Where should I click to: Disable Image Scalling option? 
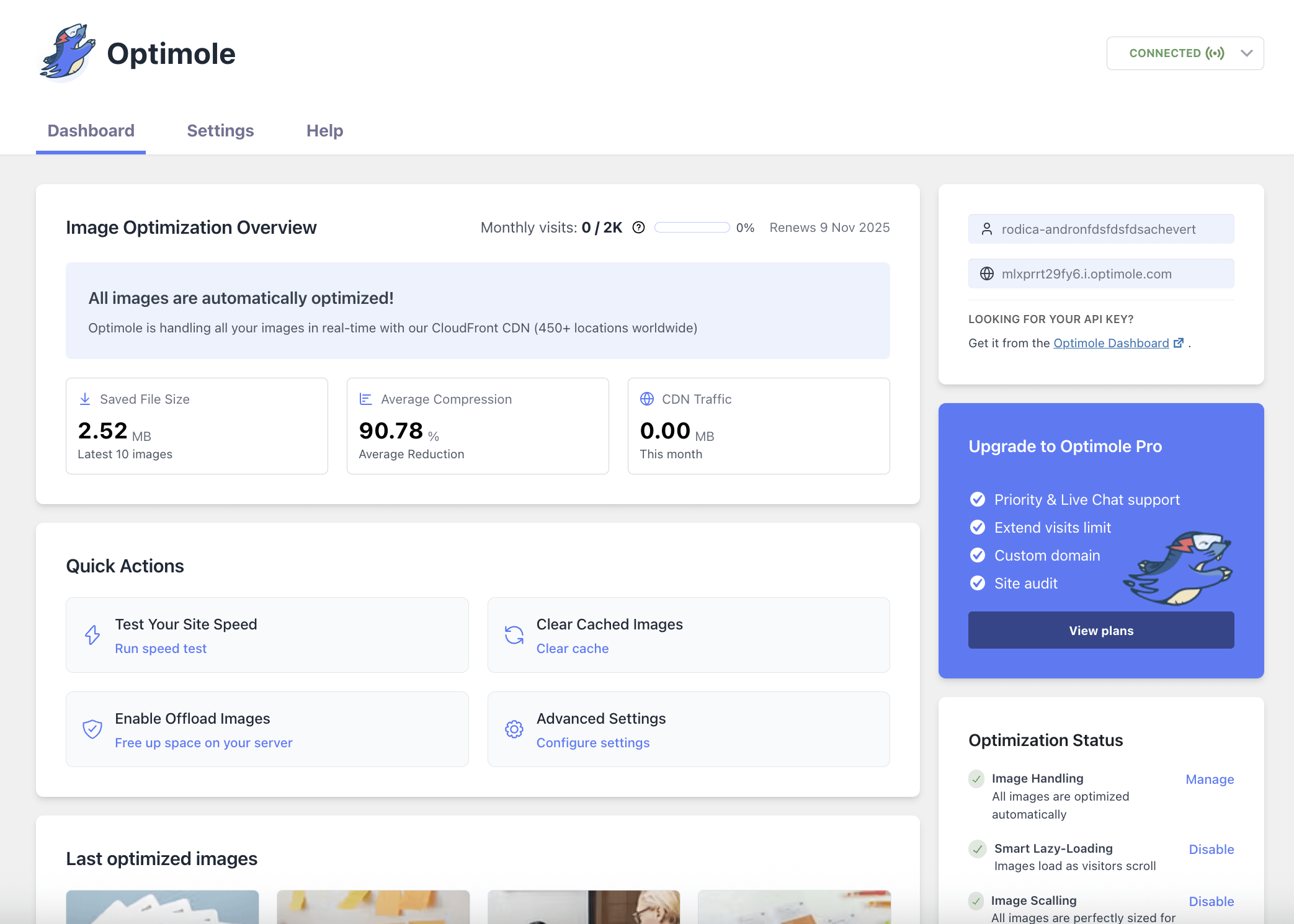pos(1211,902)
